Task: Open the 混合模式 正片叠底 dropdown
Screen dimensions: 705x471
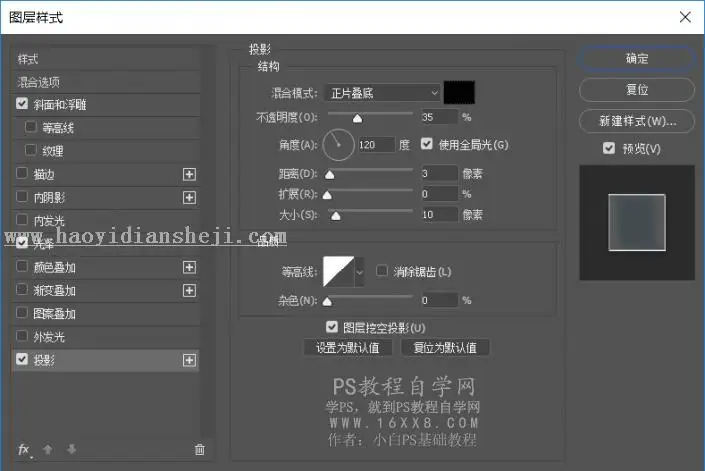Action: tap(383, 93)
